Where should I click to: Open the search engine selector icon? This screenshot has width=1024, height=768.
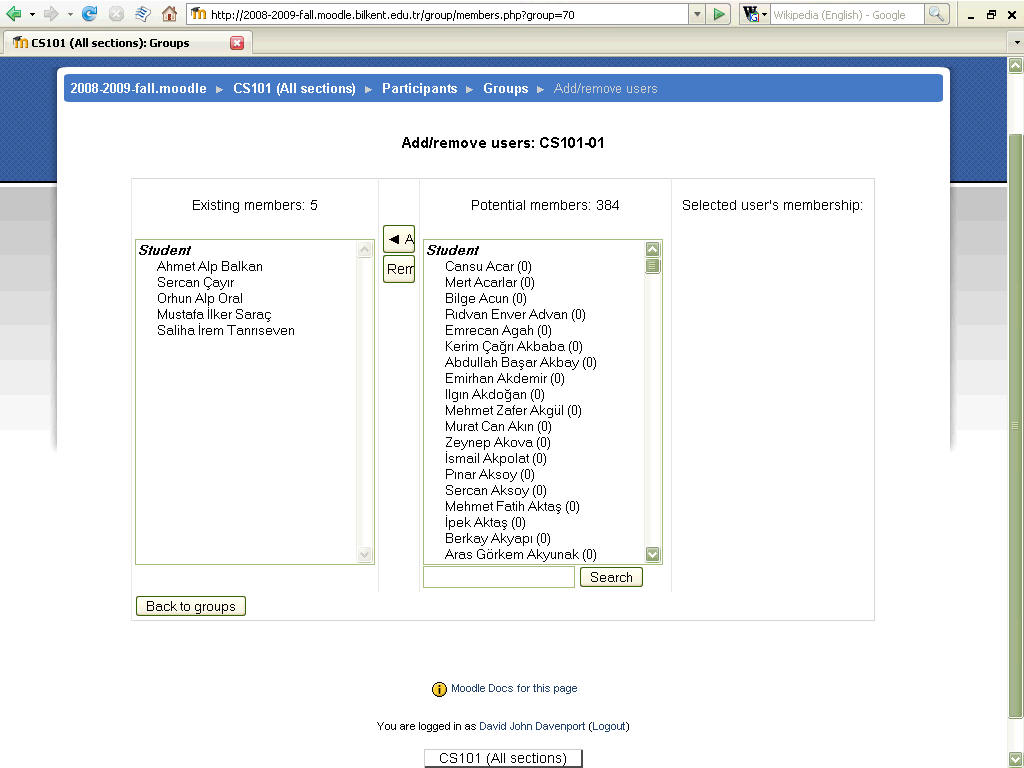click(754, 14)
